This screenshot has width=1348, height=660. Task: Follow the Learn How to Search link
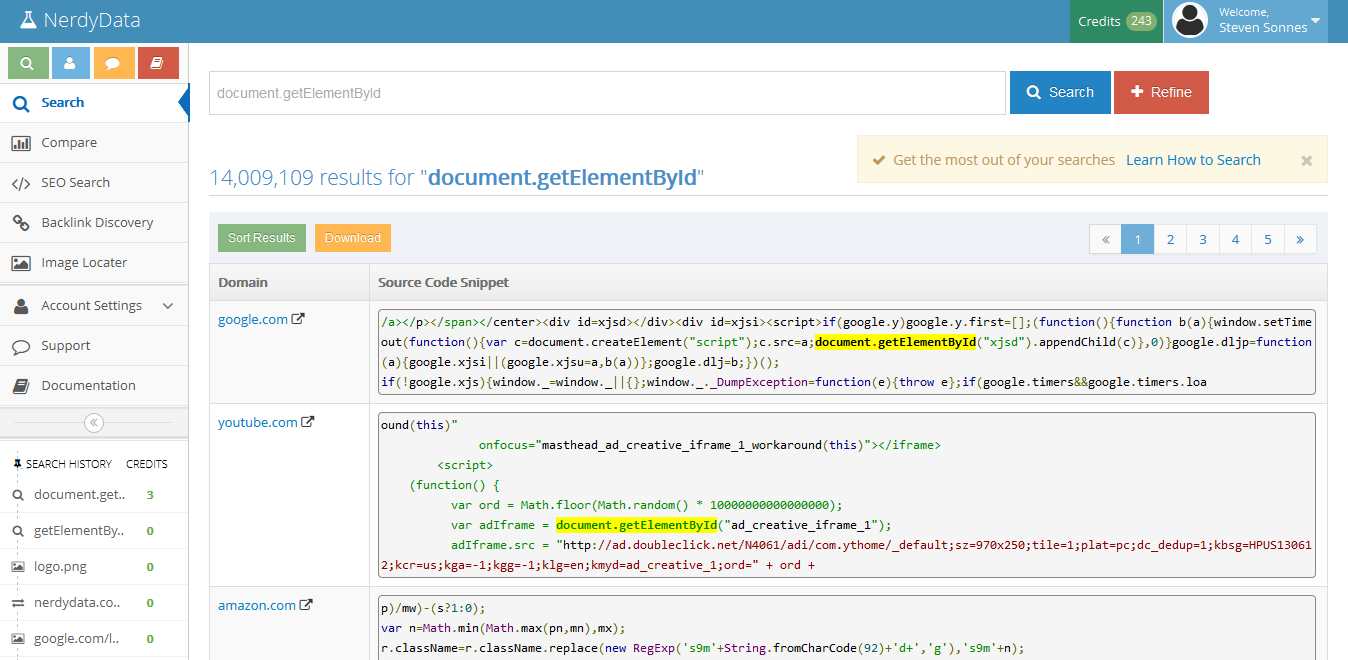pos(1193,160)
